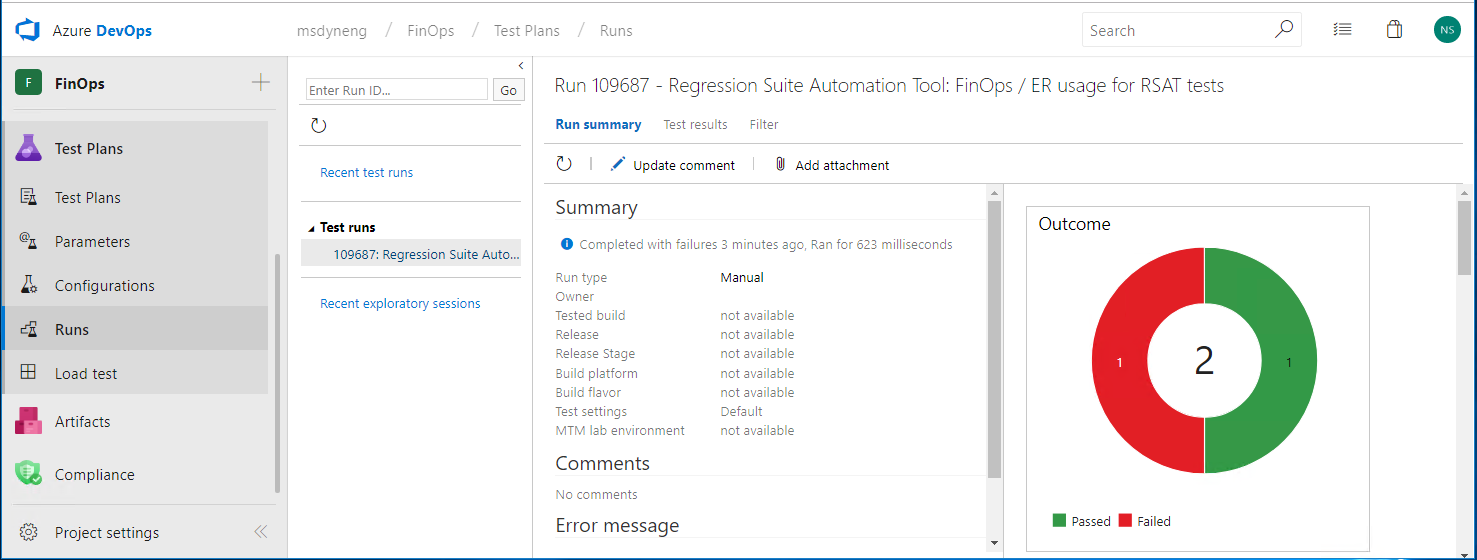Collapse the sidebar with double-chevron icon
The image size is (1477, 560).
[x=260, y=532]
